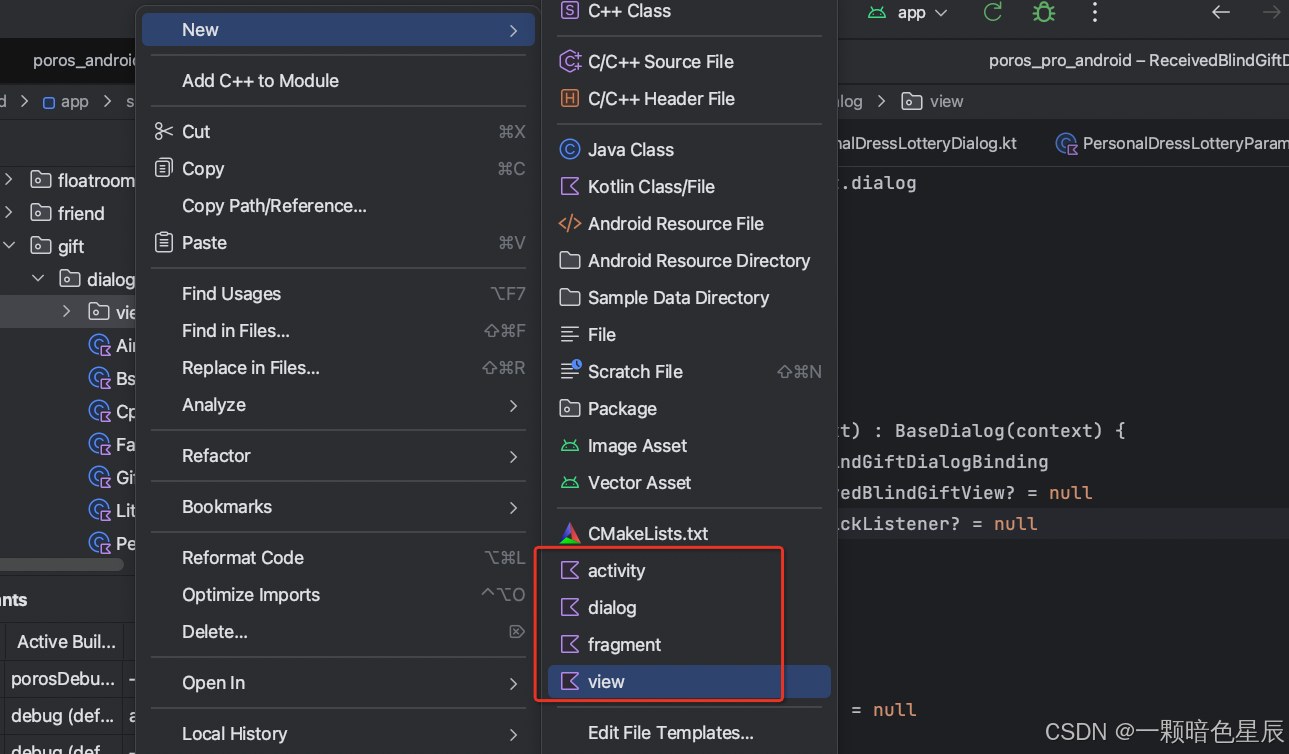This screenshot has width=1289, height=754.
Task: Open the app run configuration dropdown
Action: click(x=910, y=13)
